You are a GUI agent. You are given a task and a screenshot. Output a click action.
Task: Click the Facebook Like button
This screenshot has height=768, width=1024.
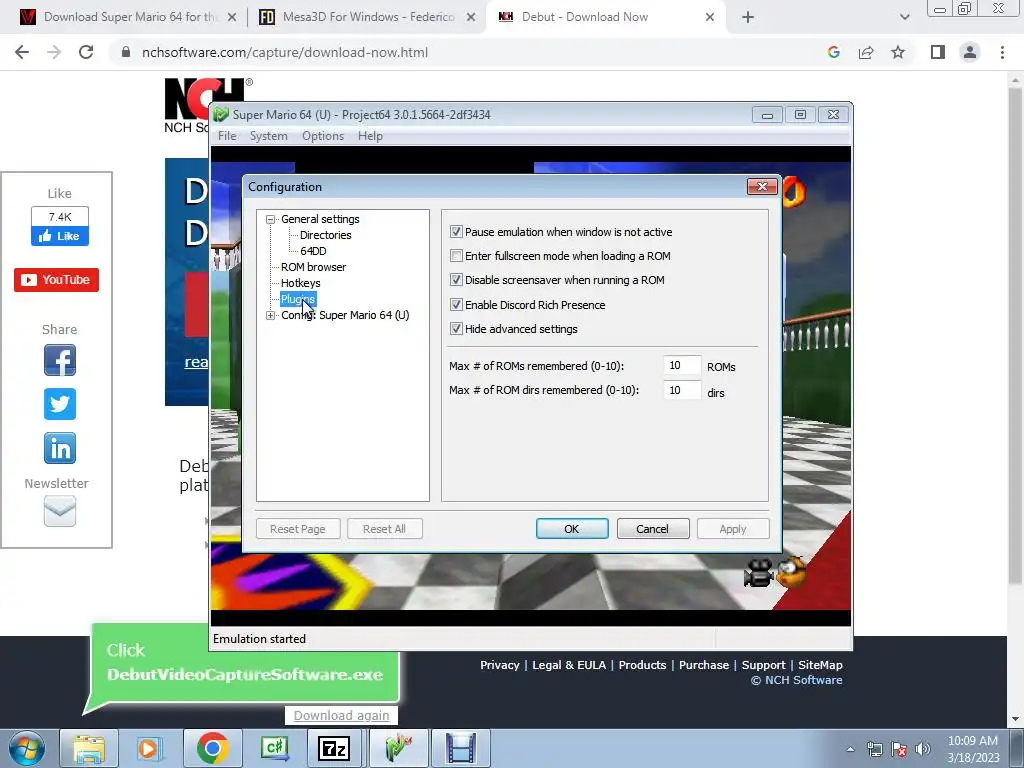(59, 236)
